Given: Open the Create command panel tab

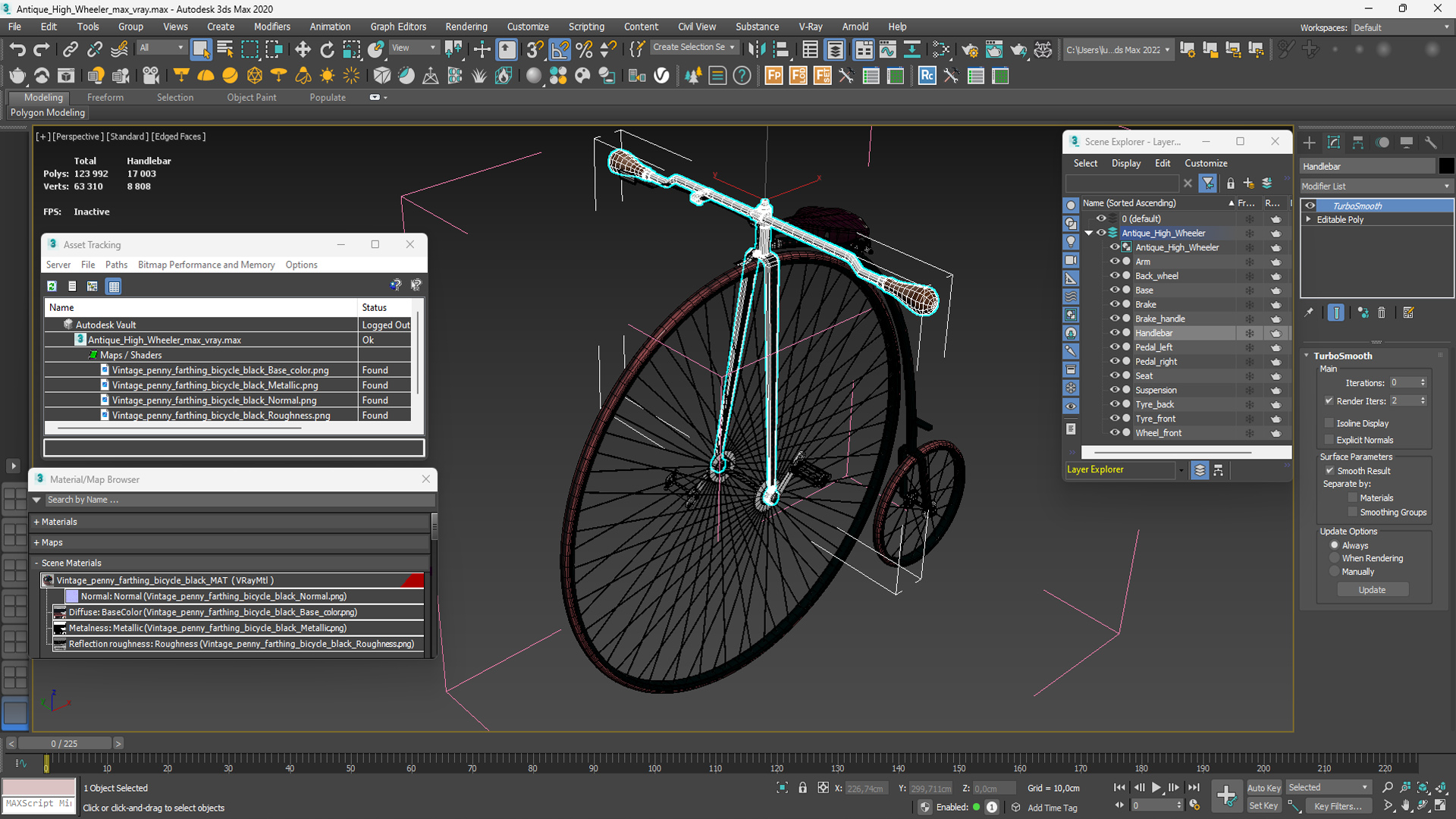Looking at the screenshot, I should click(1310, 143).
